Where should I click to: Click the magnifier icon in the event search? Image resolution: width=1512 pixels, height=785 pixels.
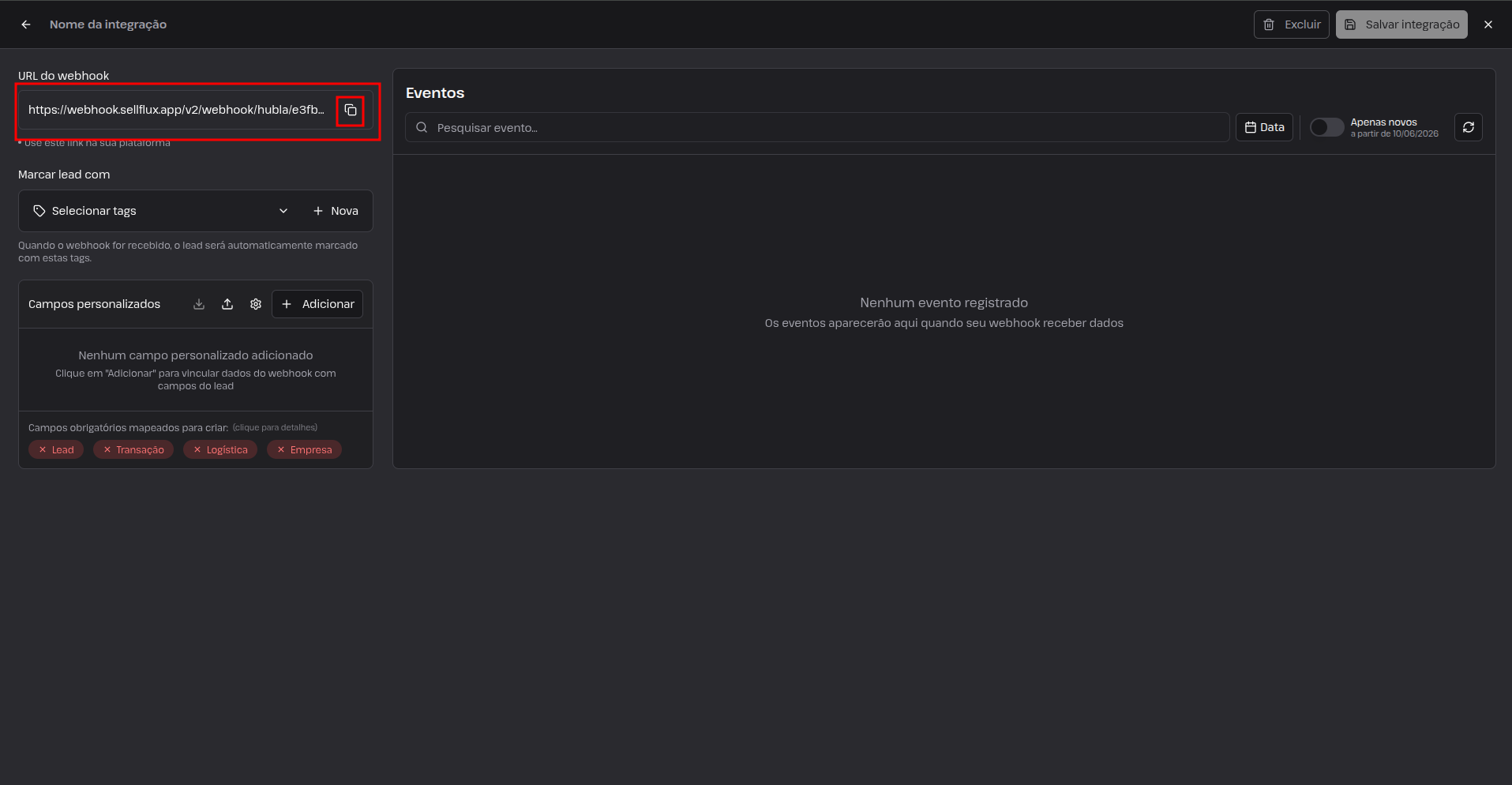(x=422, y=127)
